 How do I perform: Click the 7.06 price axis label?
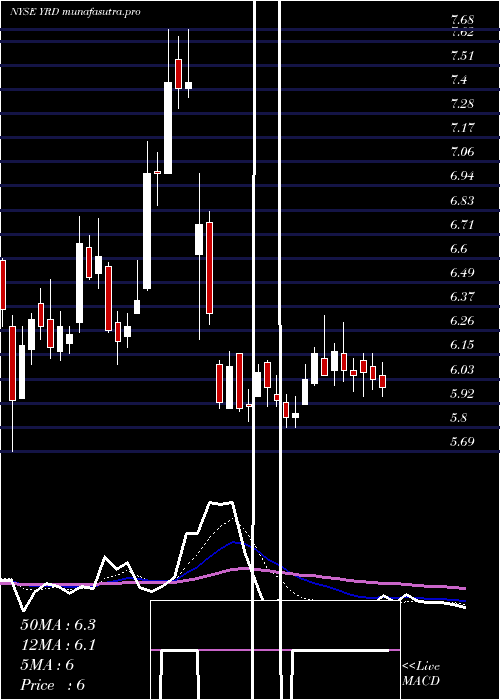click(x=462, y=152)
